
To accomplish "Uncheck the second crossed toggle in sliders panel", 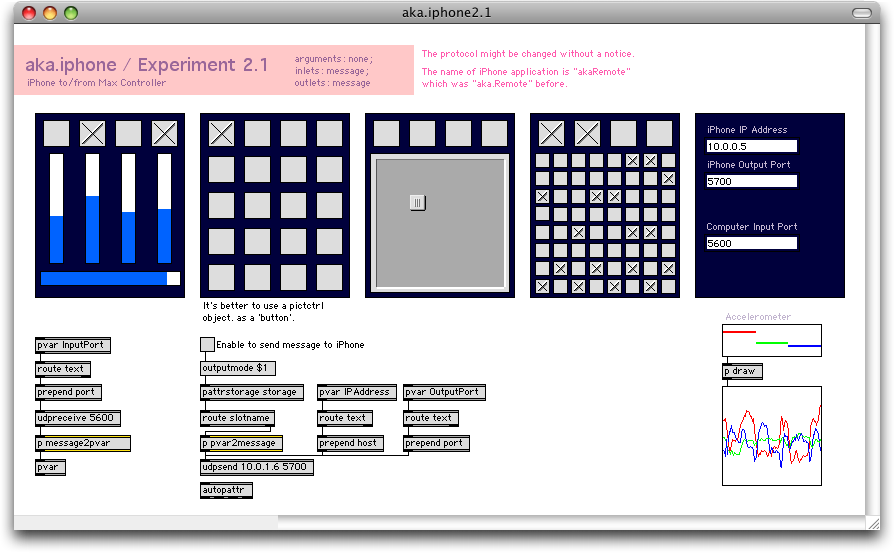I will 92,133.
